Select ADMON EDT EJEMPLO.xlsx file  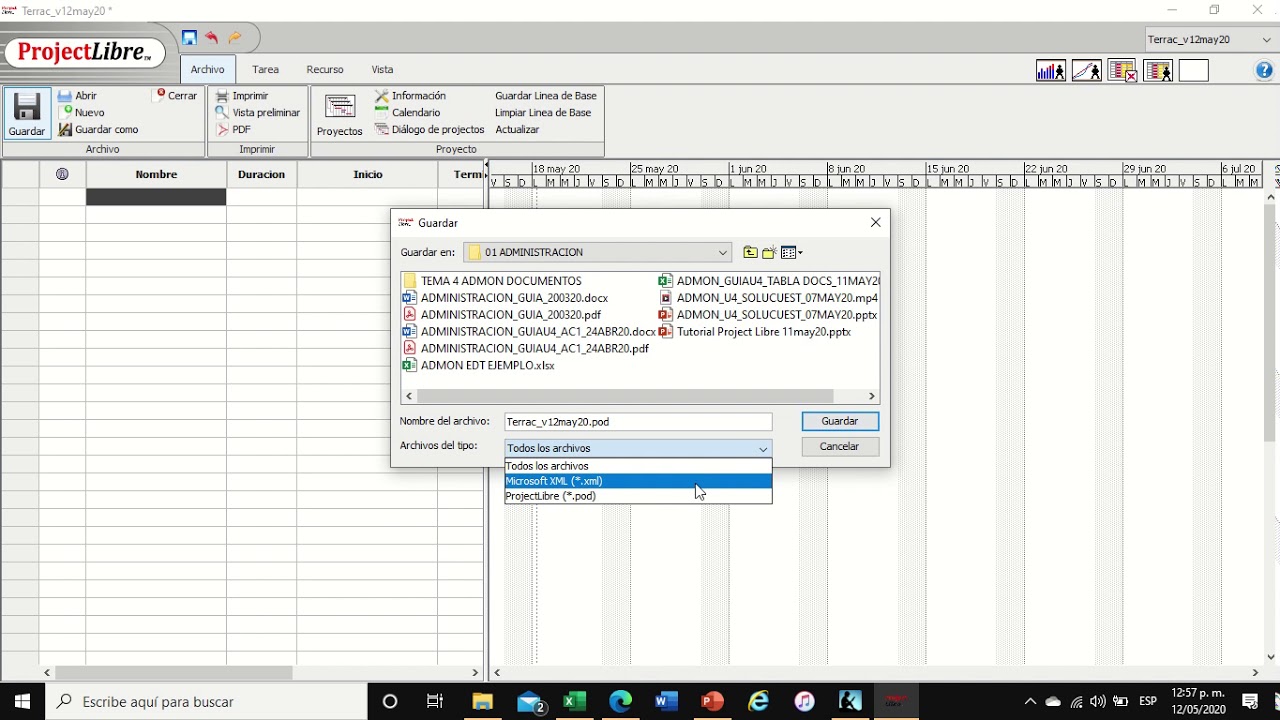[479, 366]
